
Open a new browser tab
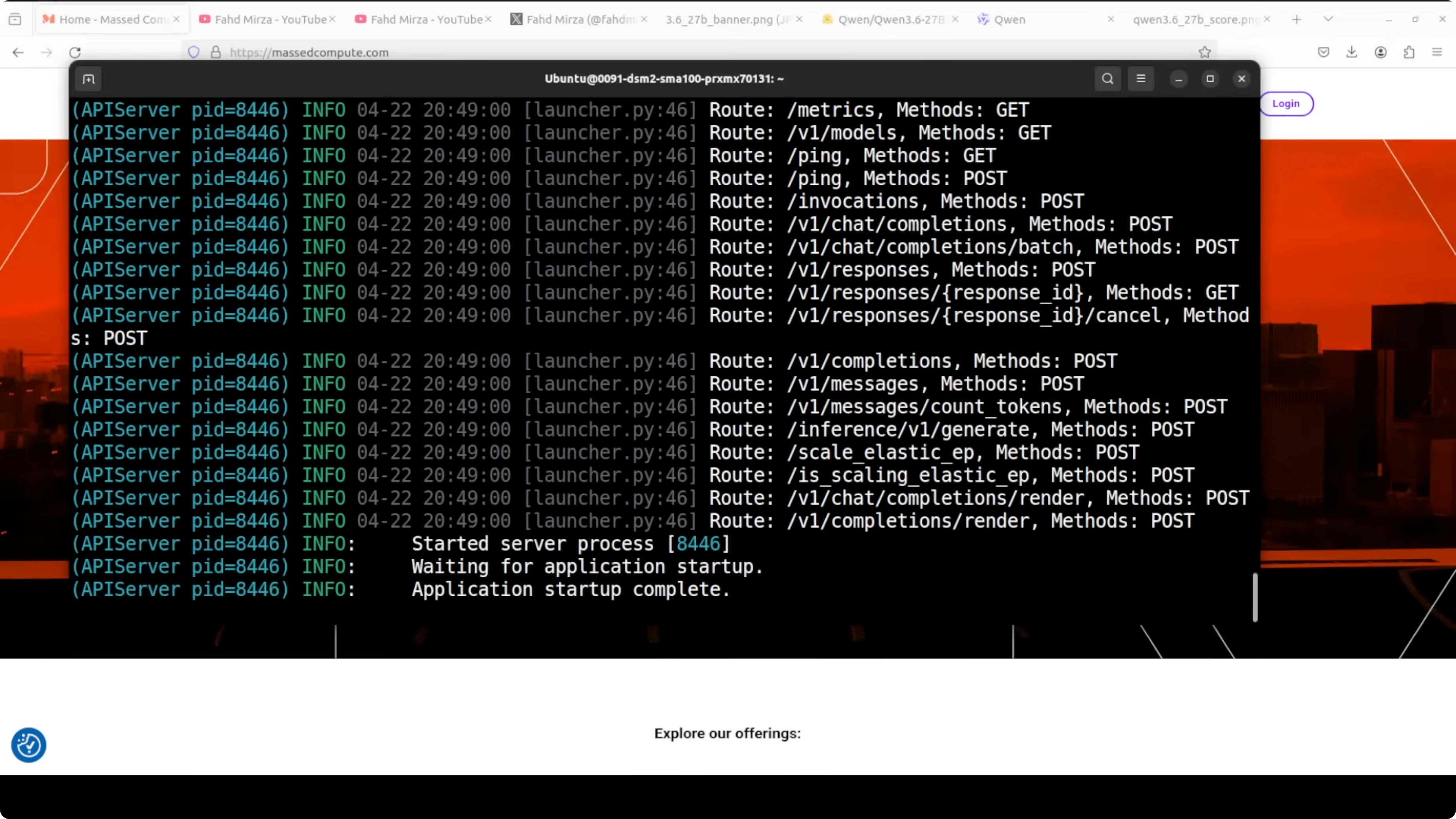(1297, 19)
